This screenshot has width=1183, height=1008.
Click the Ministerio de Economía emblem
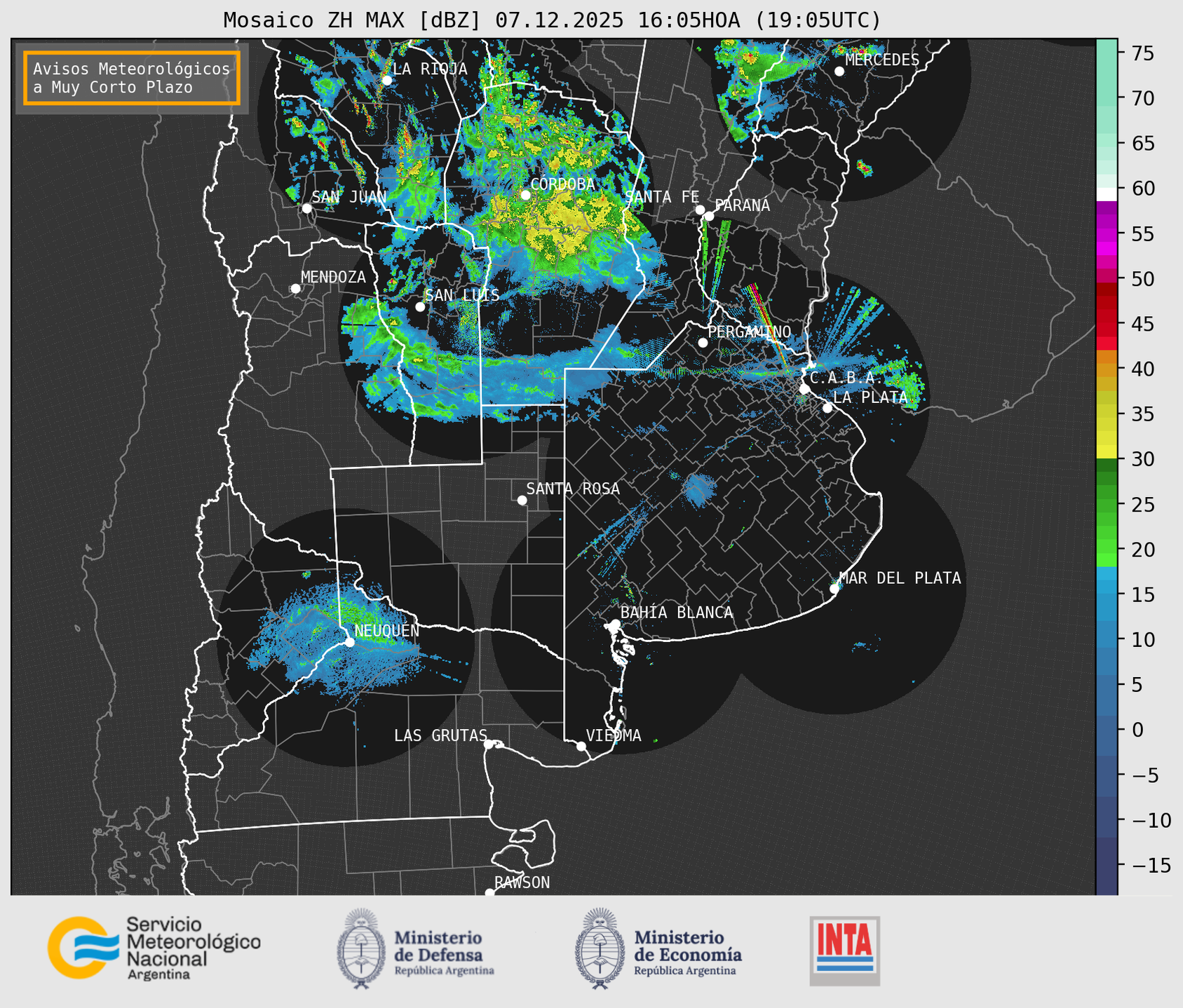point(600,948)
